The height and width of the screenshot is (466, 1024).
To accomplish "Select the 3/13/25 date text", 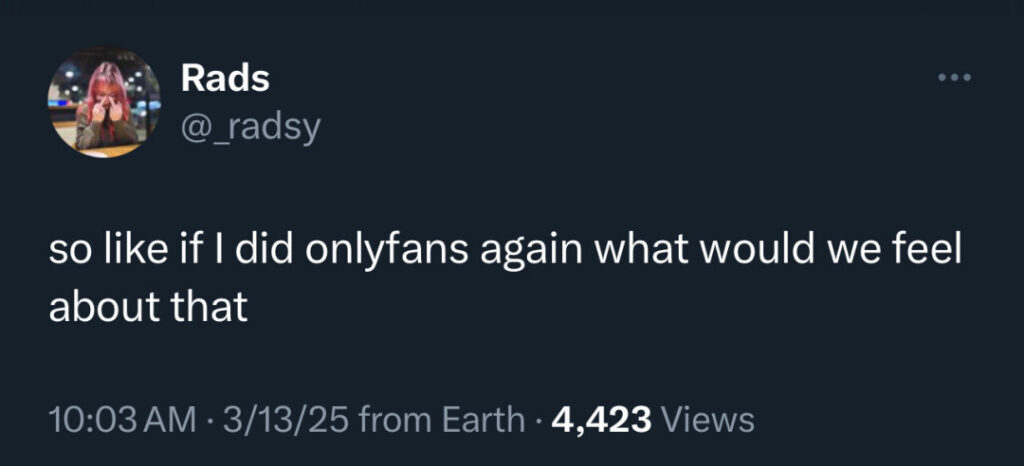I will tap(285, 419).
